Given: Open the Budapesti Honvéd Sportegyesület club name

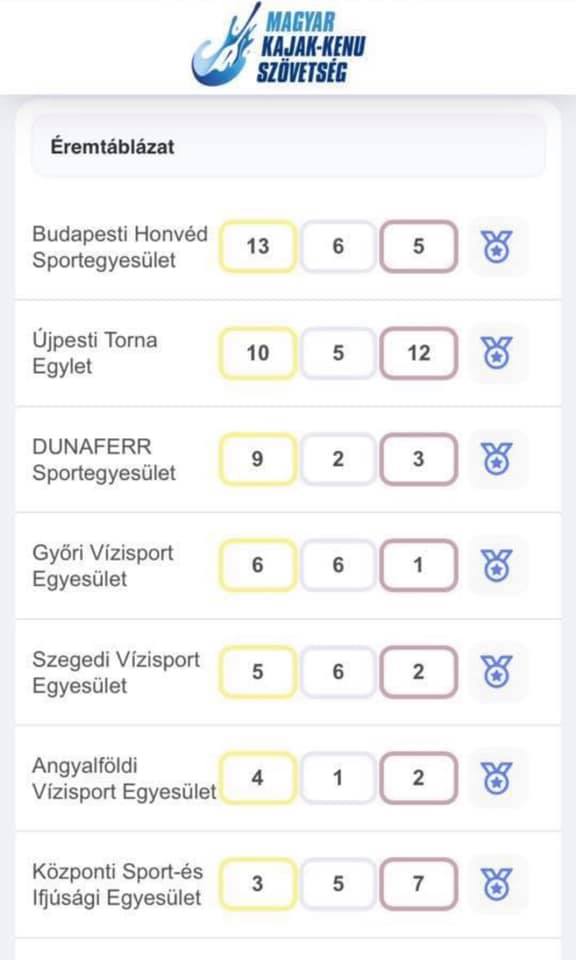Looking at the screenshot, I should [120, 247].
